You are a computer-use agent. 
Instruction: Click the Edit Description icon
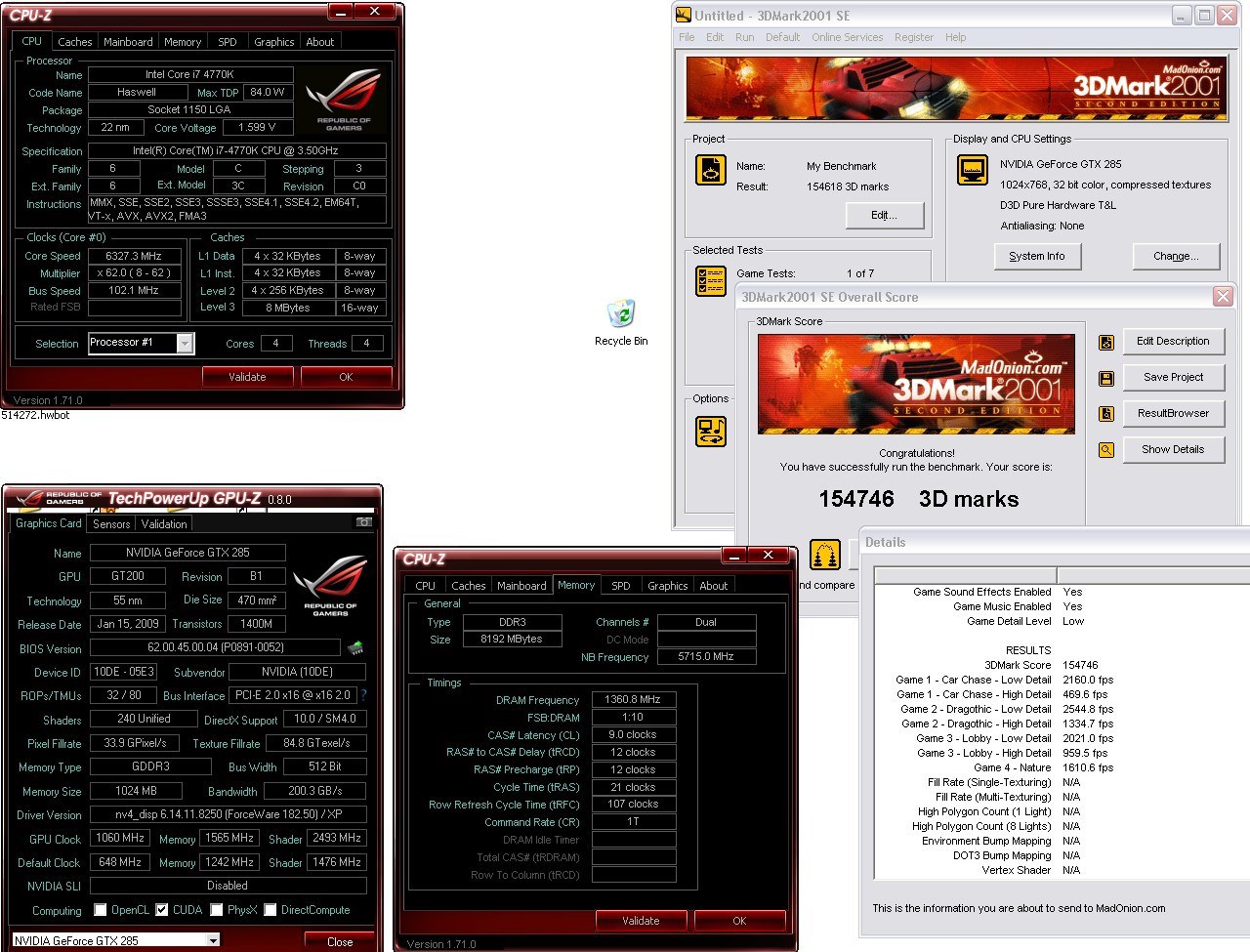[x=1106, y=342]
